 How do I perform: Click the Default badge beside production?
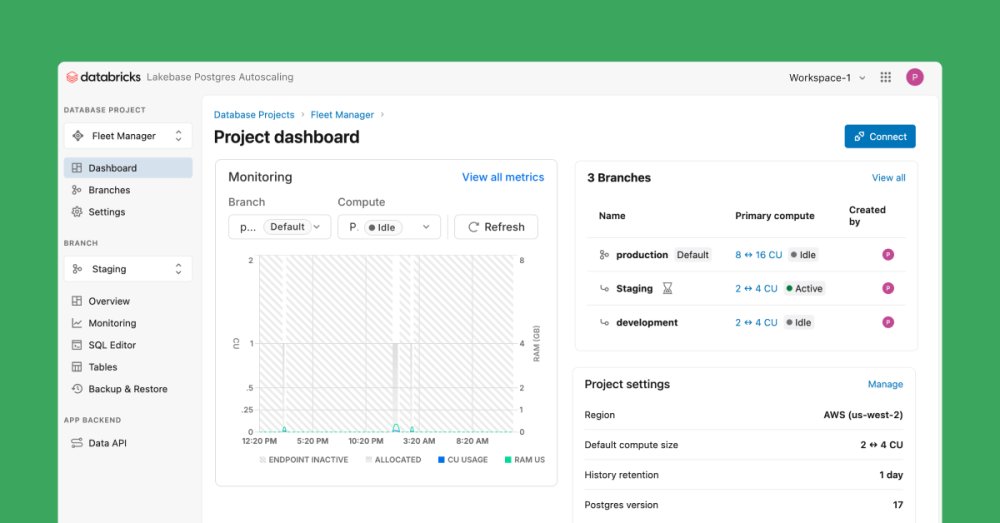tap(693, 254)
